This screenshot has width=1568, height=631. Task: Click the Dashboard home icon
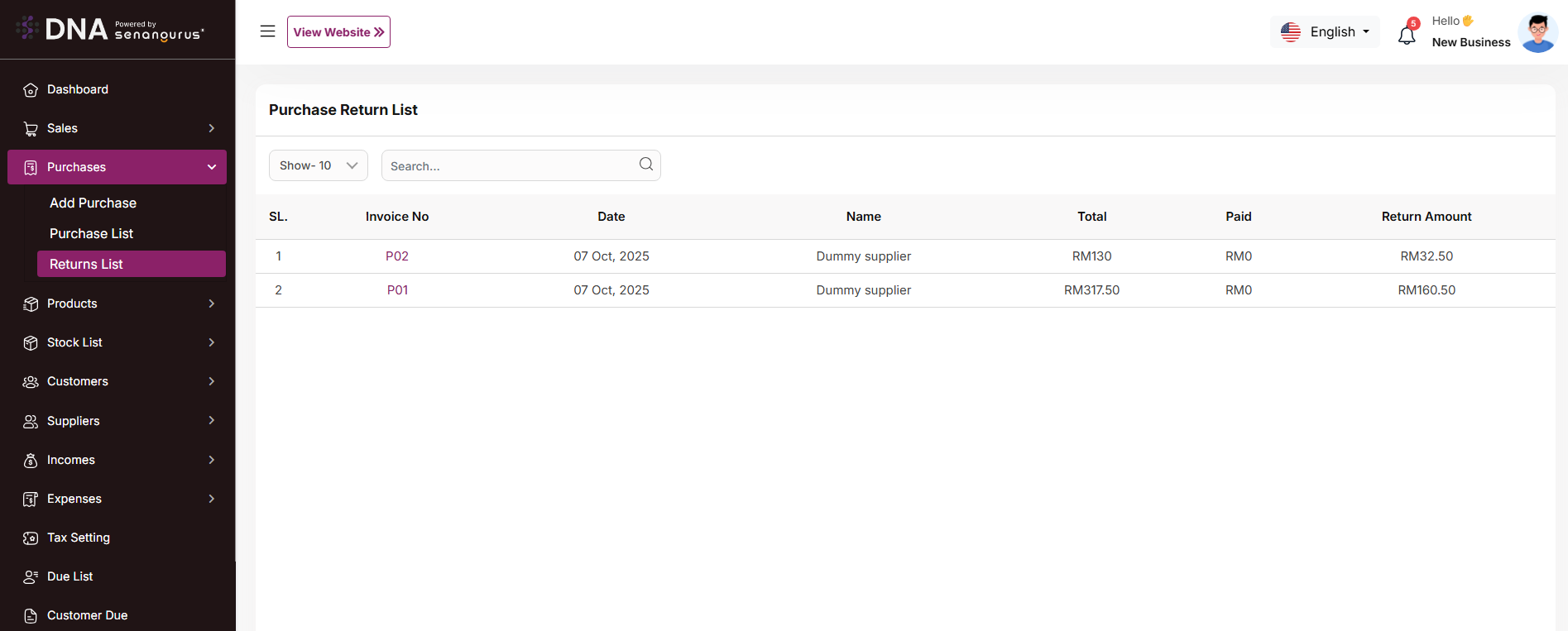tap(31, 90)
